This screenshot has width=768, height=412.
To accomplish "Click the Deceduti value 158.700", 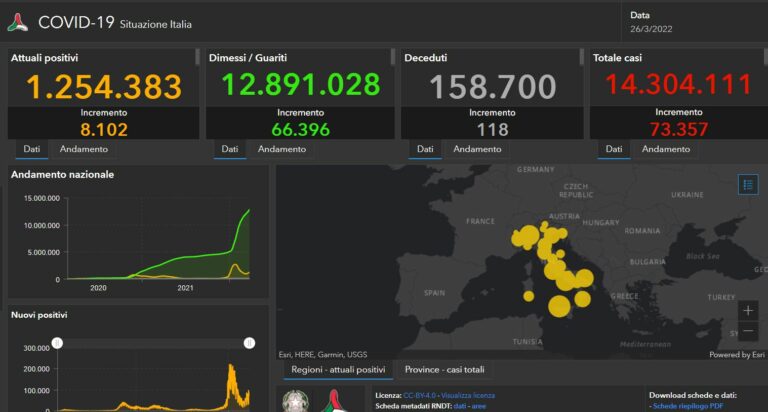I will (492, 87).
